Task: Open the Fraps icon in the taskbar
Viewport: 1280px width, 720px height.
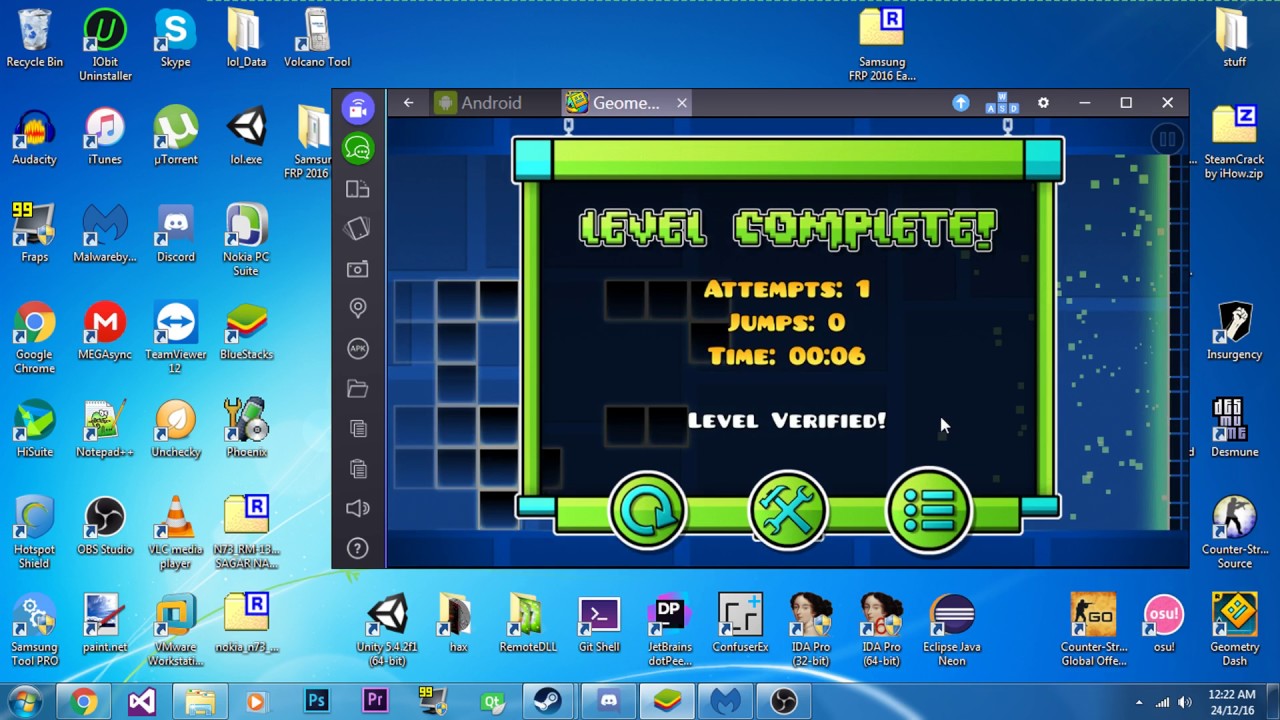Action: point(432,702)
